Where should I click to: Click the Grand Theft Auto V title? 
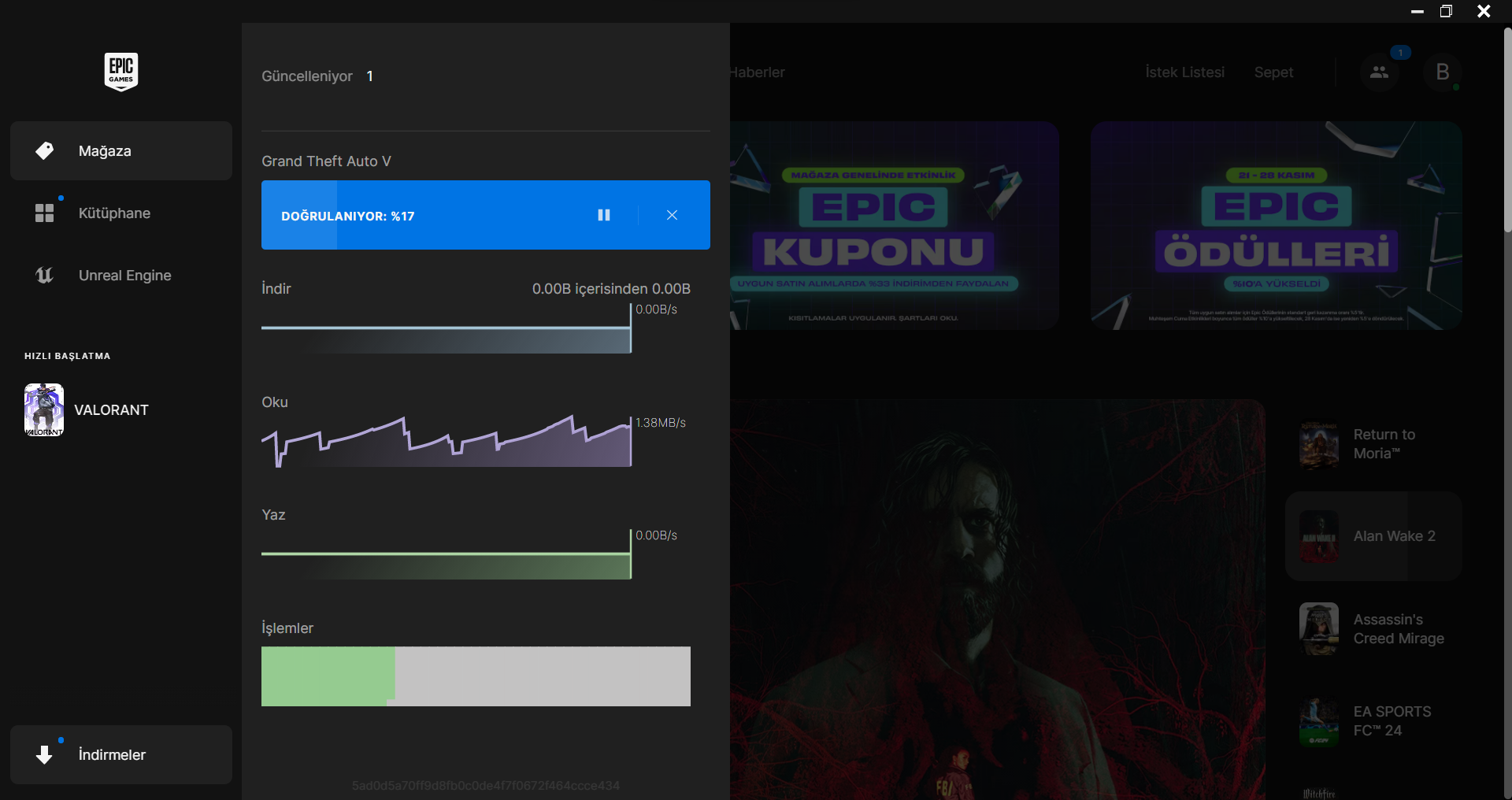pos(326,161)
